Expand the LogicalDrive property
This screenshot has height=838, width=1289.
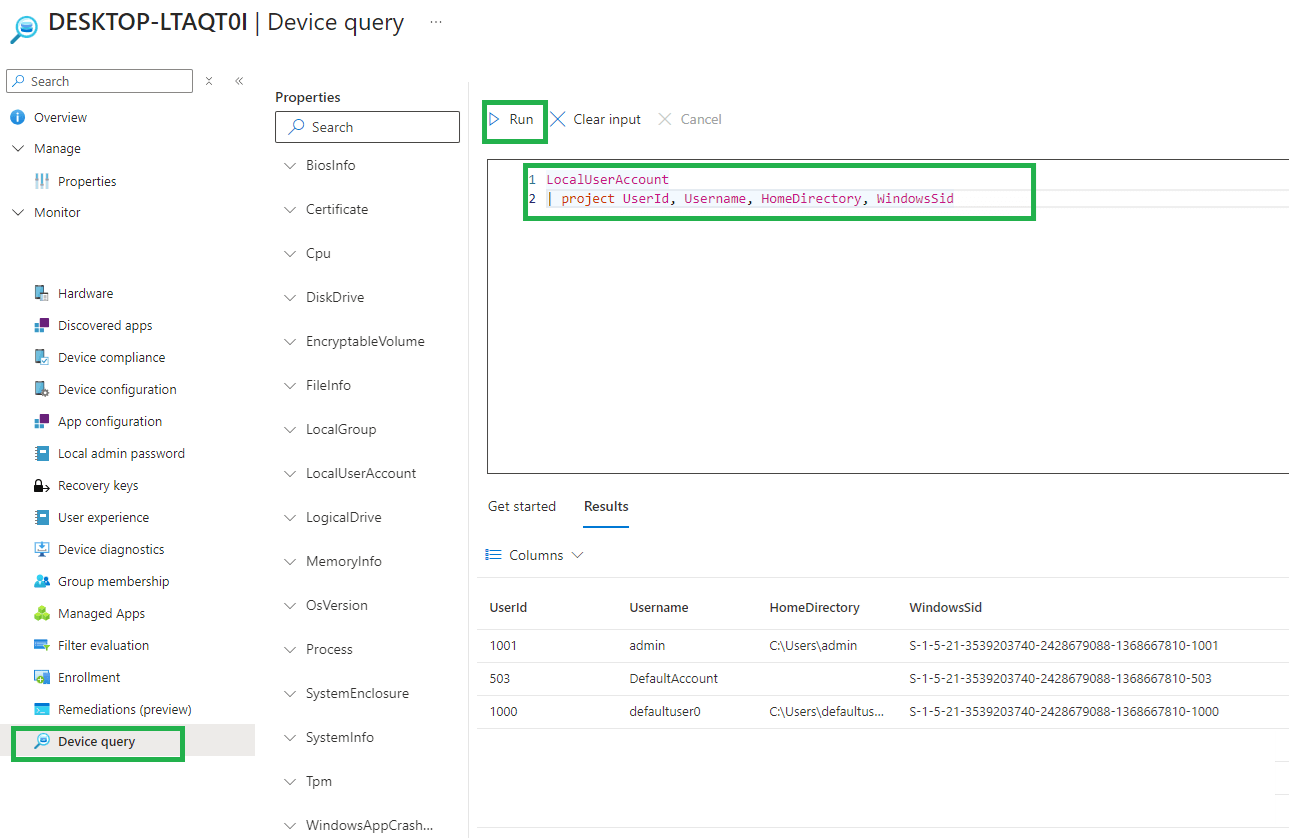[x=290, y=517]
